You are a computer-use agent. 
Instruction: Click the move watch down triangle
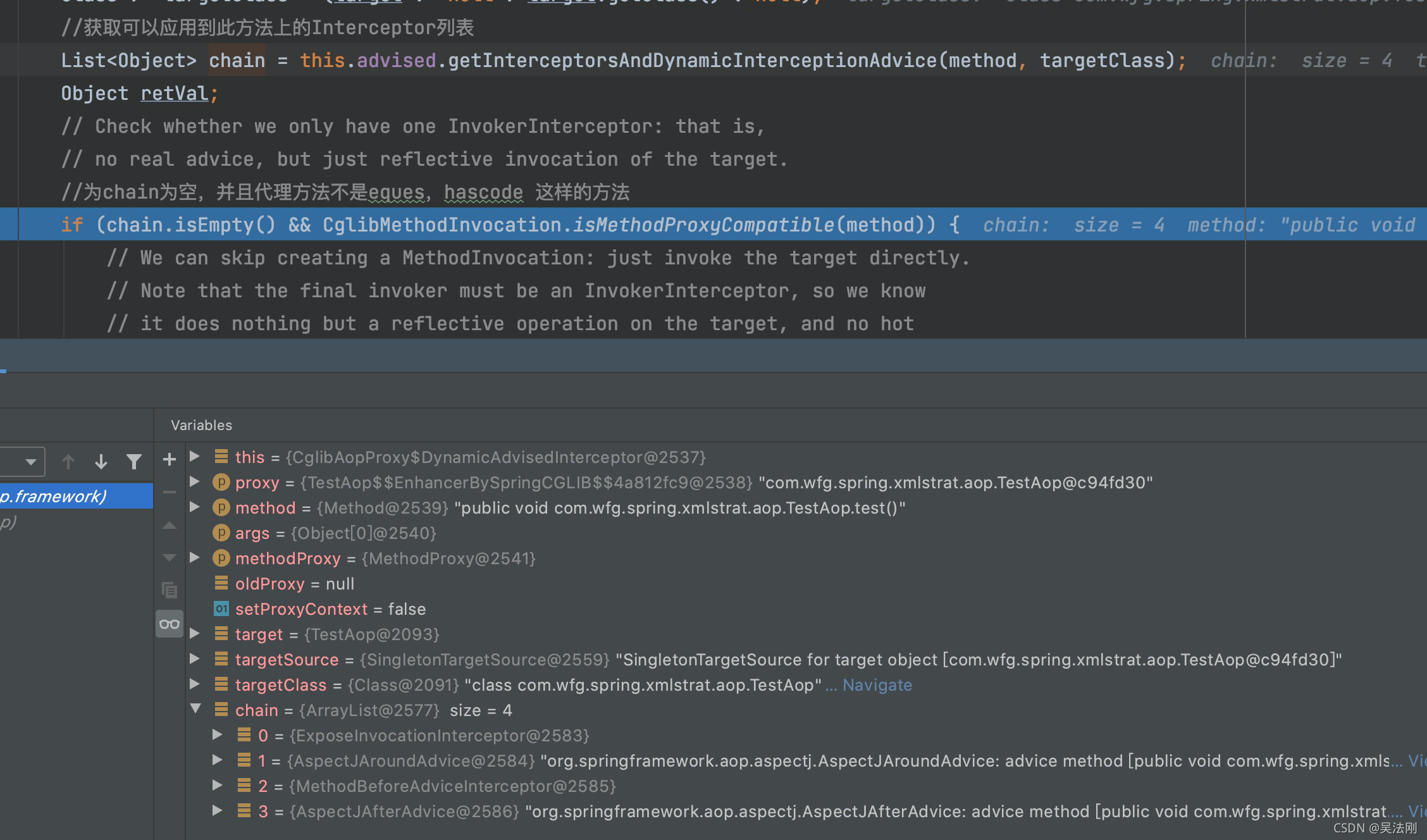pyautogui.click(x=169, y=558)
